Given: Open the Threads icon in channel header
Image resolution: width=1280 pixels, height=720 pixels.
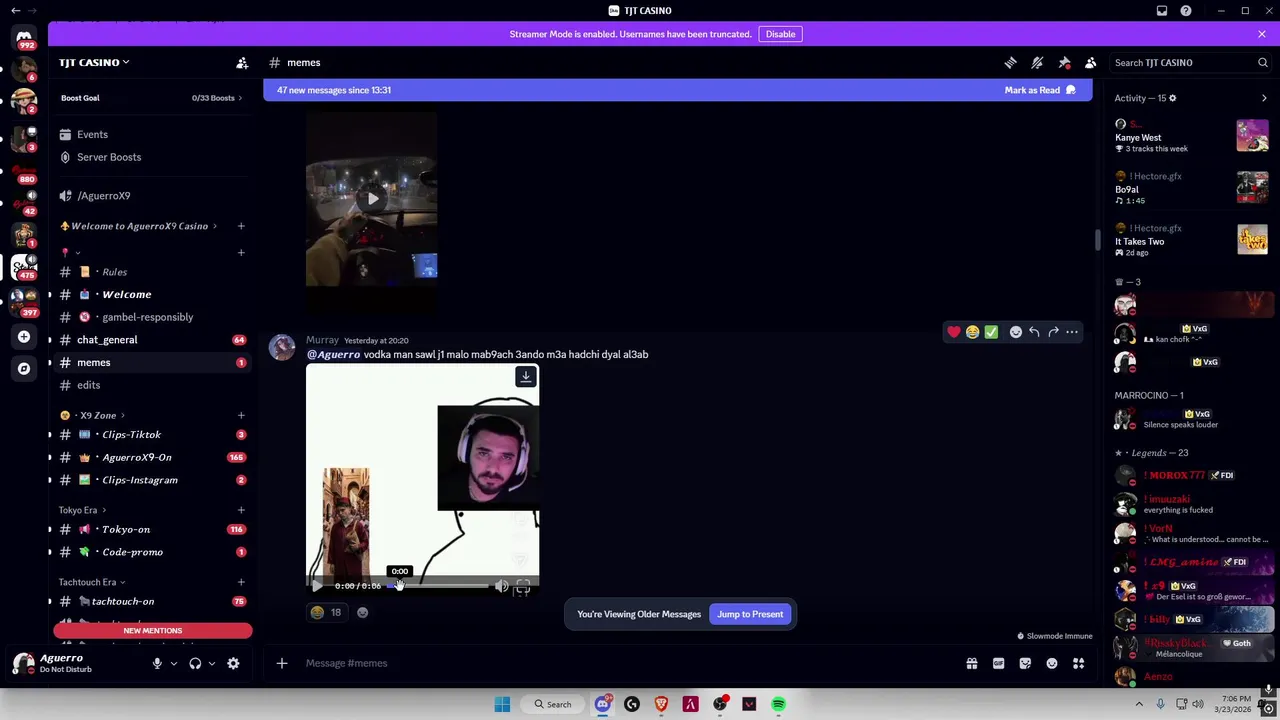Looking at the screenshot, I should click(x=1010, y=63).
